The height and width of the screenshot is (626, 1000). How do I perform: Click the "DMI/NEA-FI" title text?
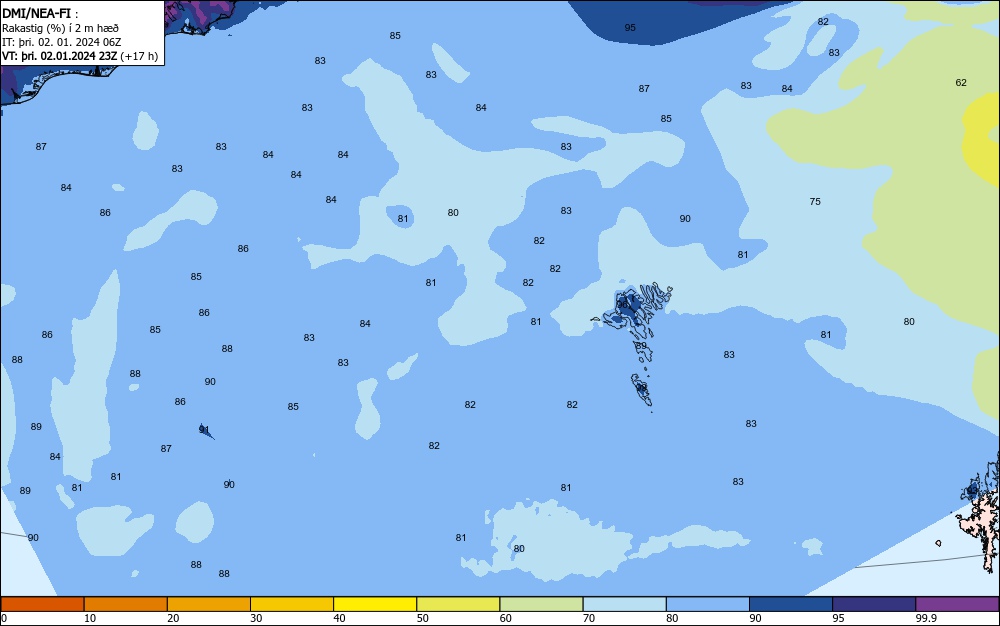click(x=36, y=13)
